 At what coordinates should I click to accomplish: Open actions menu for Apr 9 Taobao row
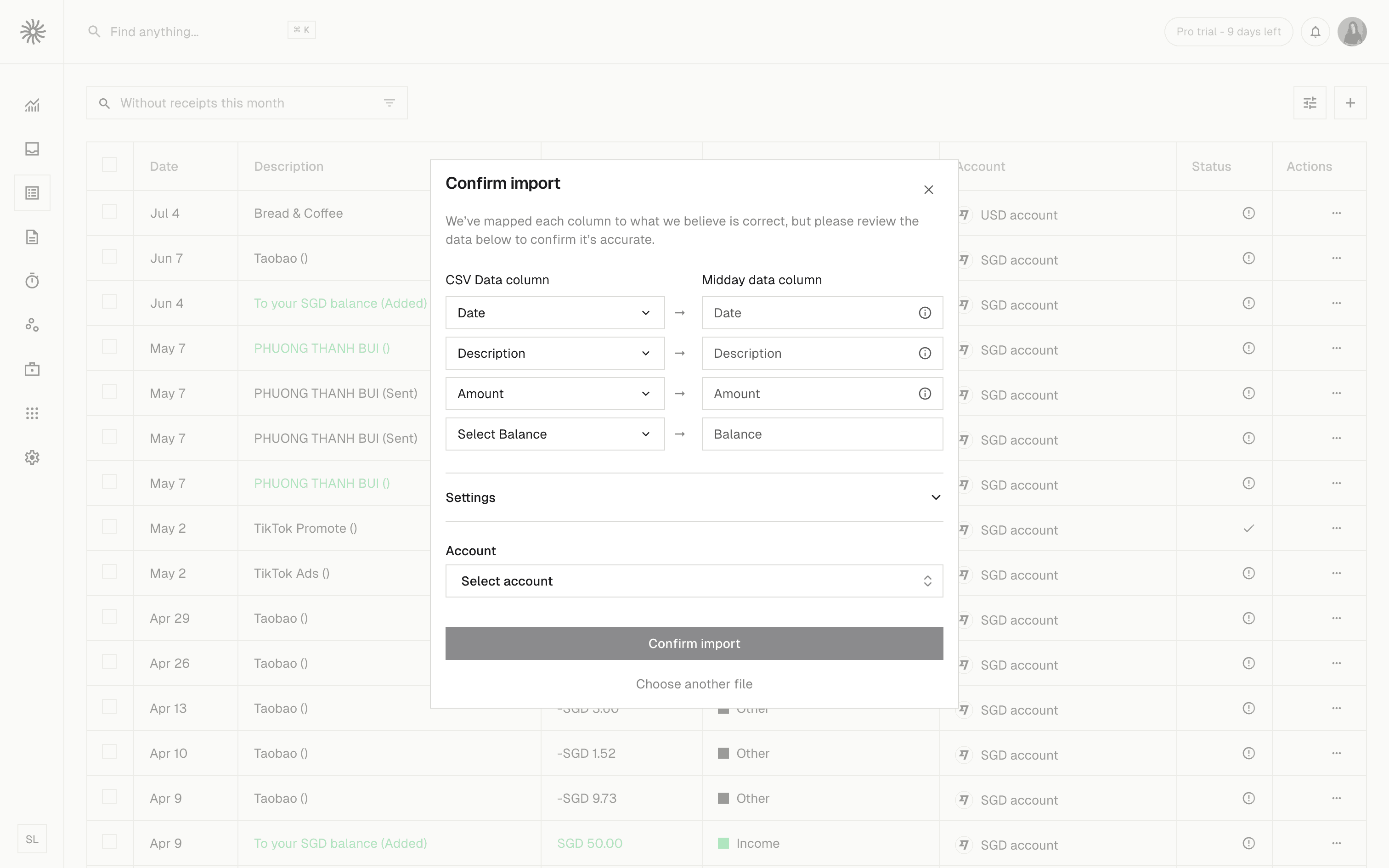click(x=1336, y=798)
